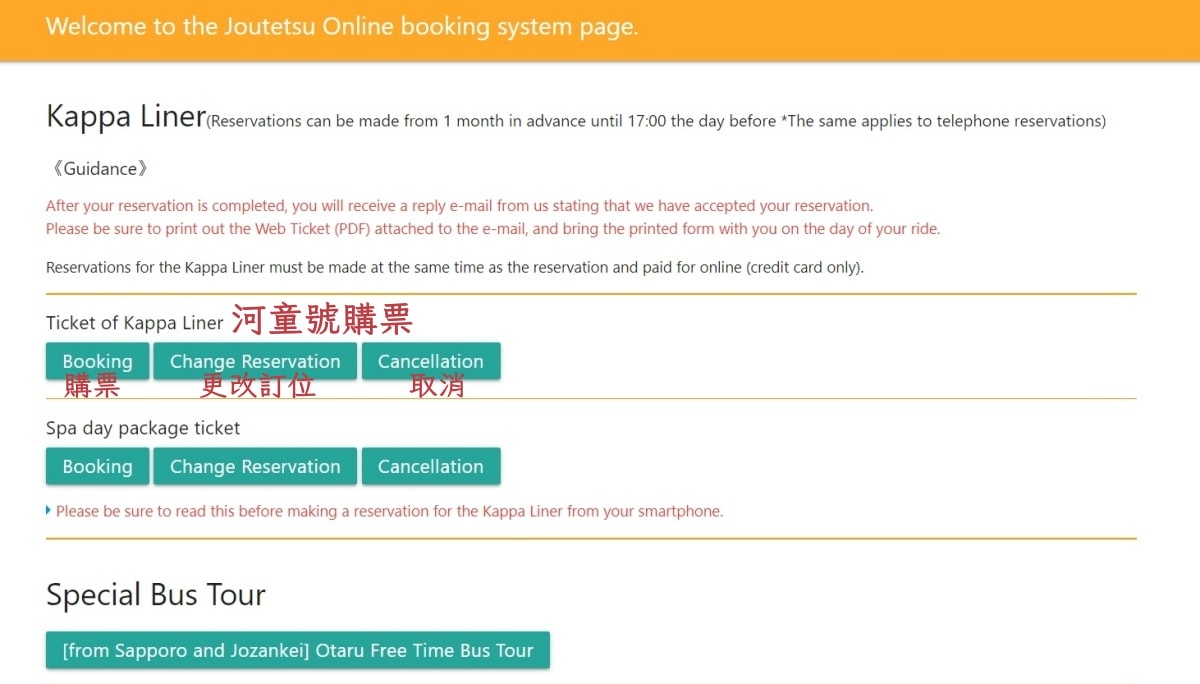The height and width of the screenshot is (684, 1200).
Task: Select the Welcome to Joutetsu Online banner text
Action: (x=342, y=27)
